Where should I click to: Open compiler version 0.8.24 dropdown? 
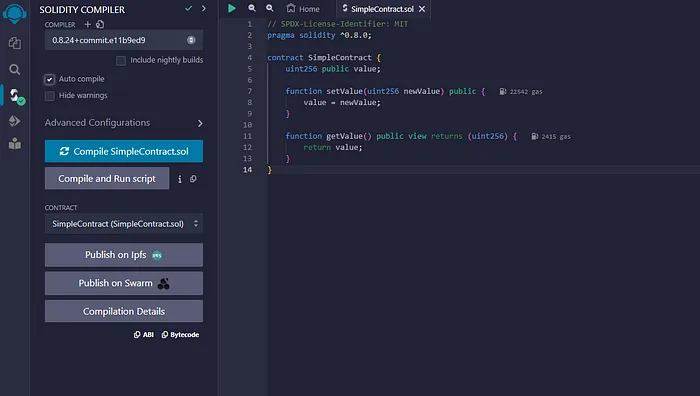tap(124, 40)
